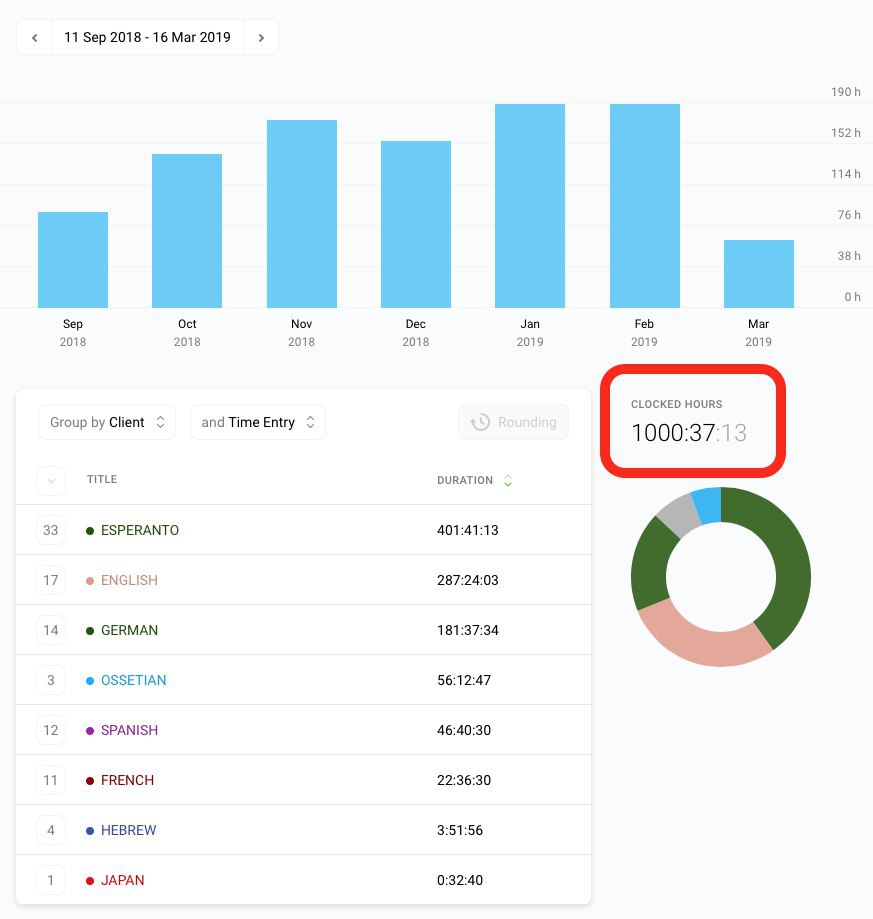Screen dimensions: 873x919
Task: Click the ESPERANTO duration 401:41:13
Action: point(468,530)
